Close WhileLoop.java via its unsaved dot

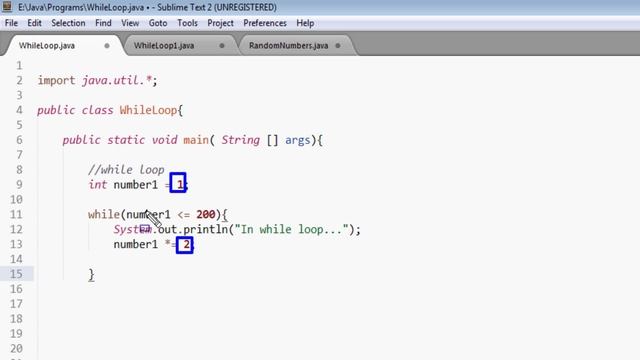pyautogui.click(x=107, y=46)
